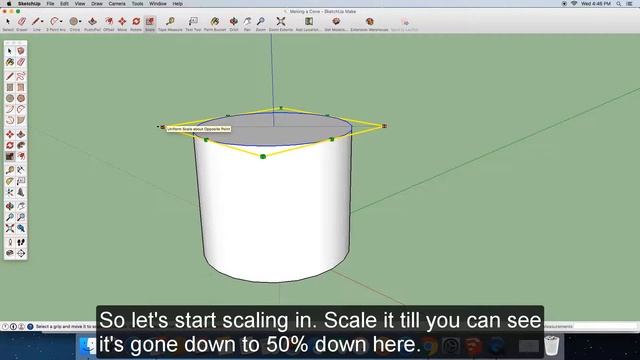Open Get Models from the top toolbar
Screen dimensions: 640x360
pyautogui.click(x=336, y=23)
